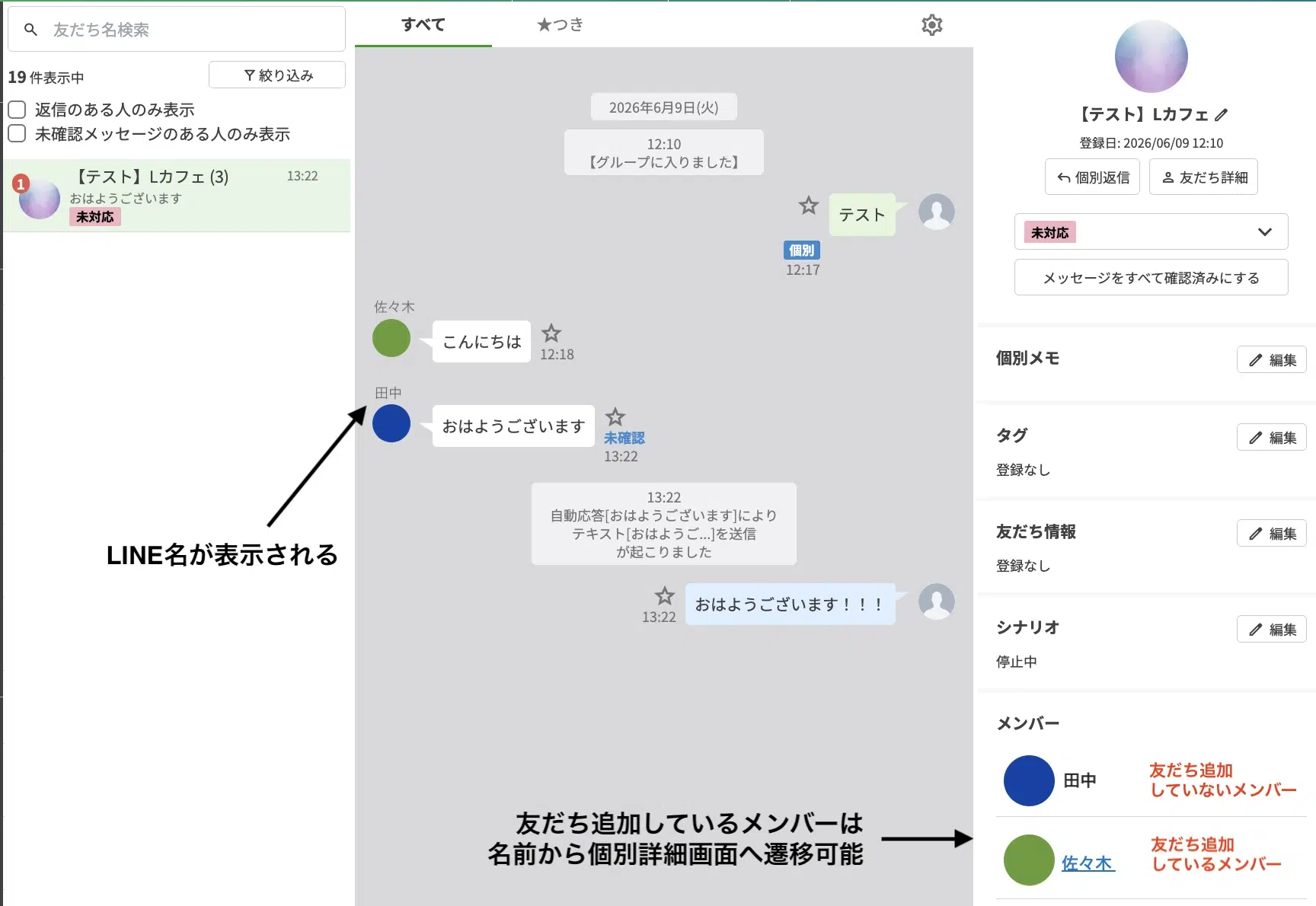Screen dimensions: 1316x906
Task: Click 佐々木's avatar in the member list
Action: tap(1029, 860)
